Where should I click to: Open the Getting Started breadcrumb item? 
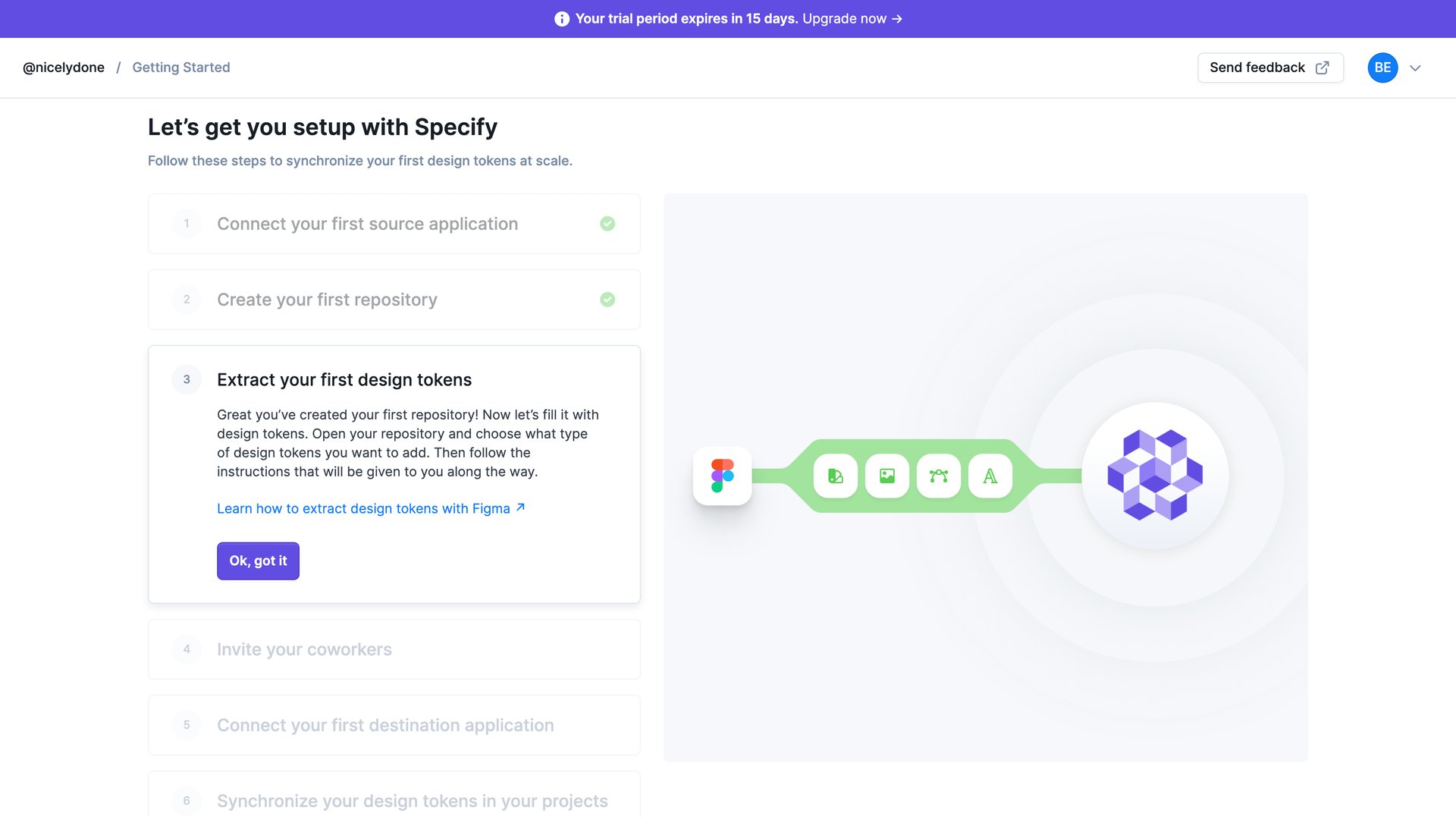[x=180, y=68]
